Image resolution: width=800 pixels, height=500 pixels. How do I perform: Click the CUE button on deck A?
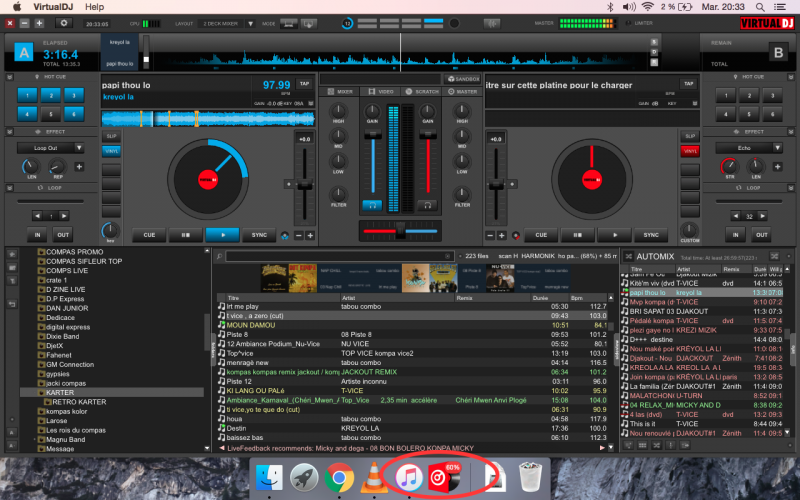coord(149,235)
